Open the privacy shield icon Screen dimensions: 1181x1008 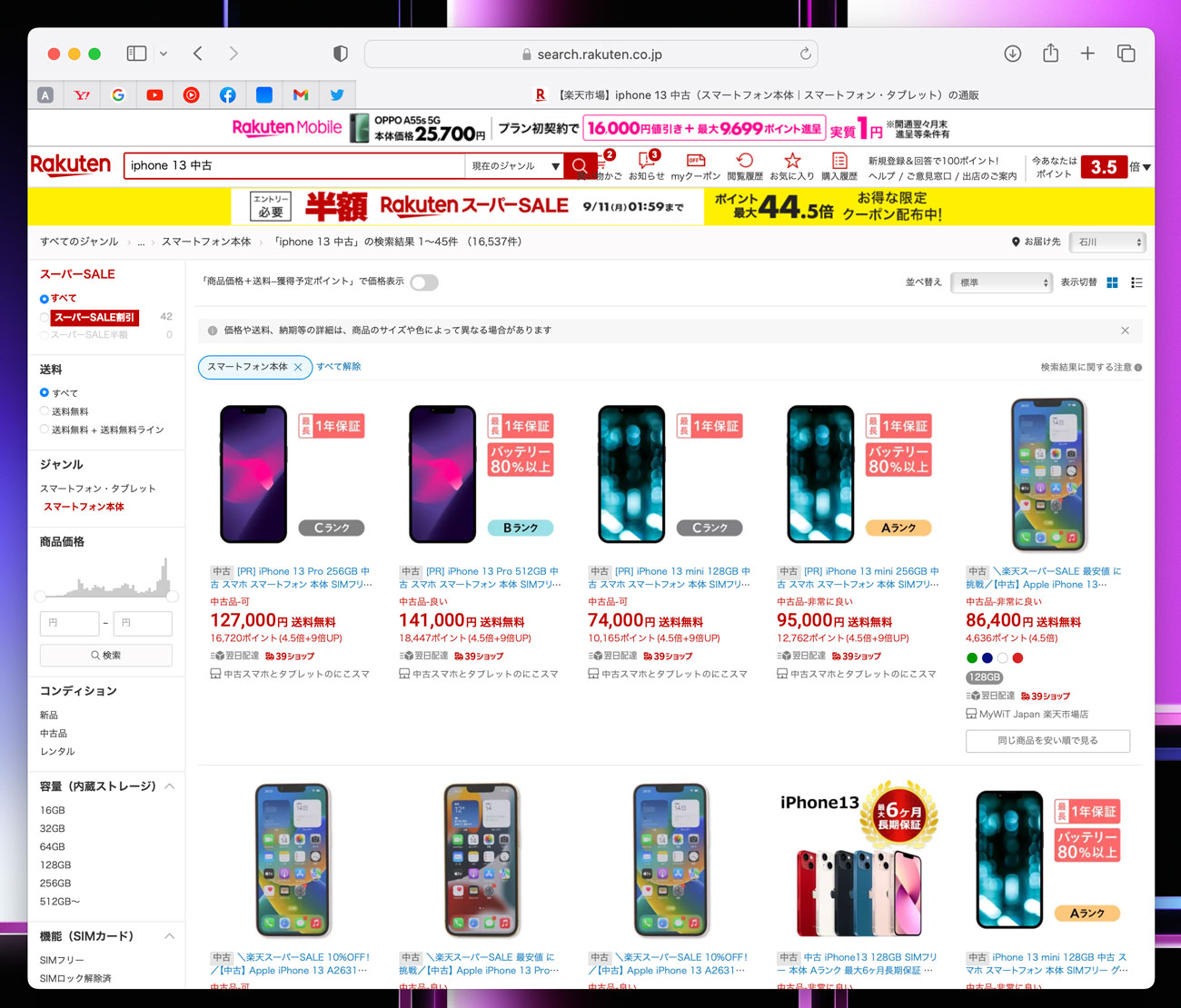tap(341, 54)
